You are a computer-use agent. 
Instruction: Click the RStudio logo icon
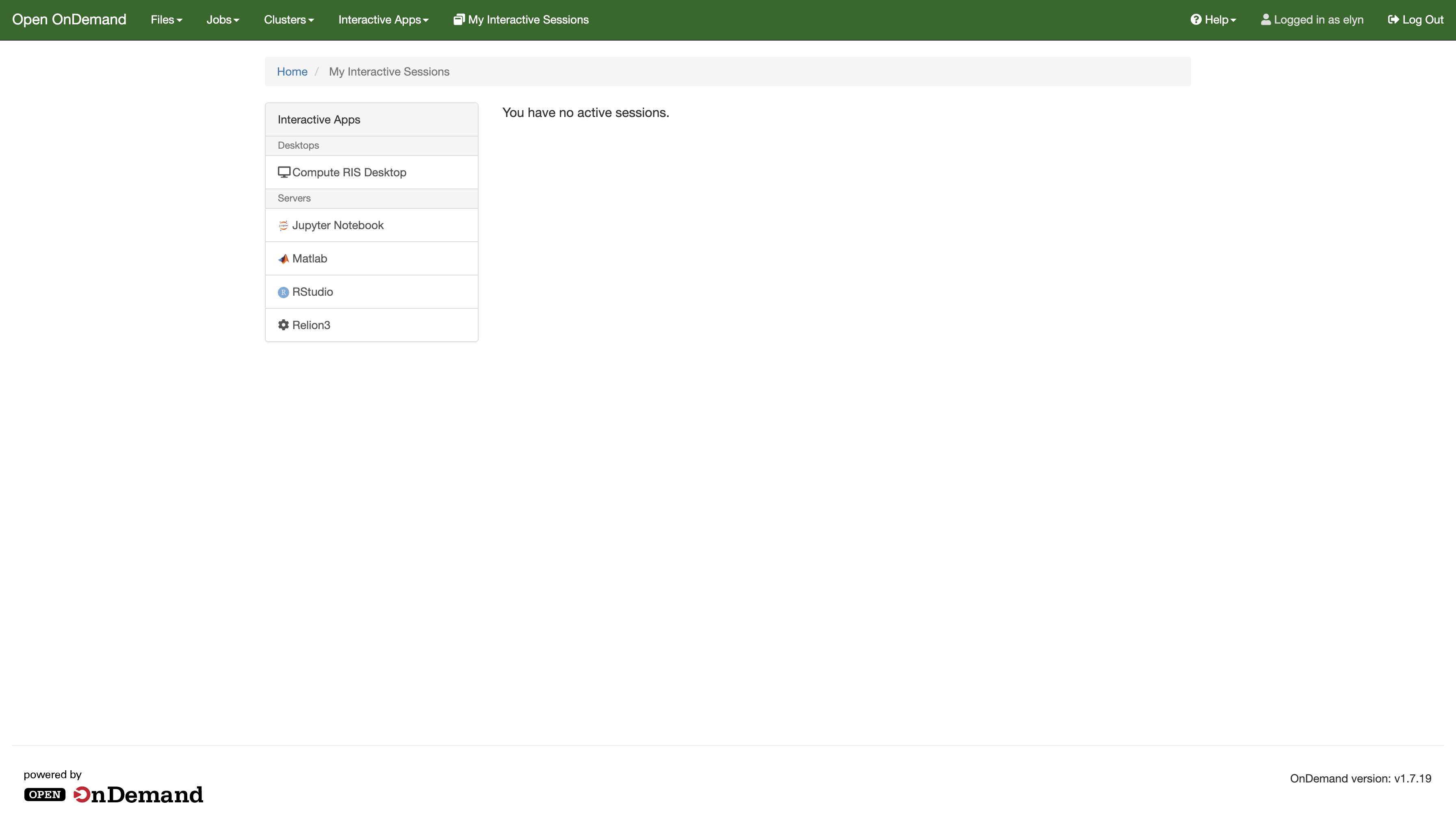[x=283, y=292]
